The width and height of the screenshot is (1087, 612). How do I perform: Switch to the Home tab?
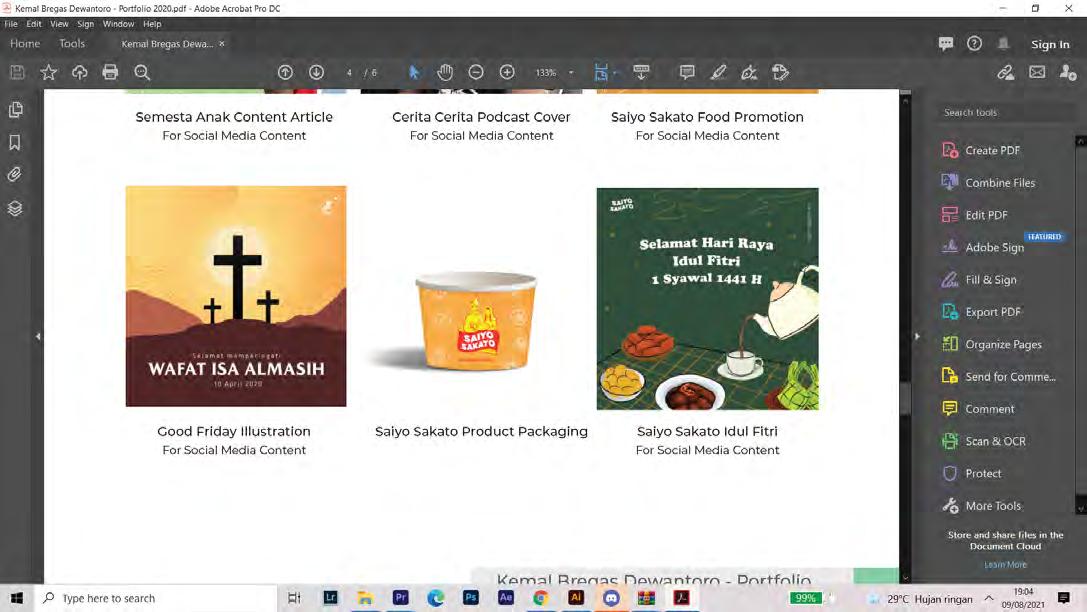(25, 44)
